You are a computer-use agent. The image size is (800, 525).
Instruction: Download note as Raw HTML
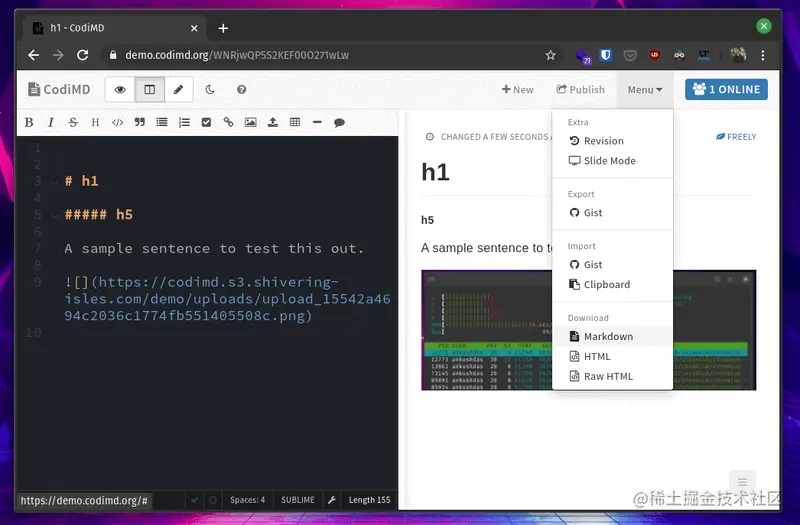click(x=612, y=377)
